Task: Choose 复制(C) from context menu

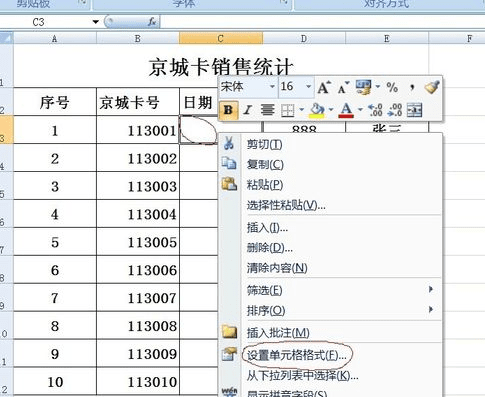Action: pyautogui.click(x=331, y=164)
